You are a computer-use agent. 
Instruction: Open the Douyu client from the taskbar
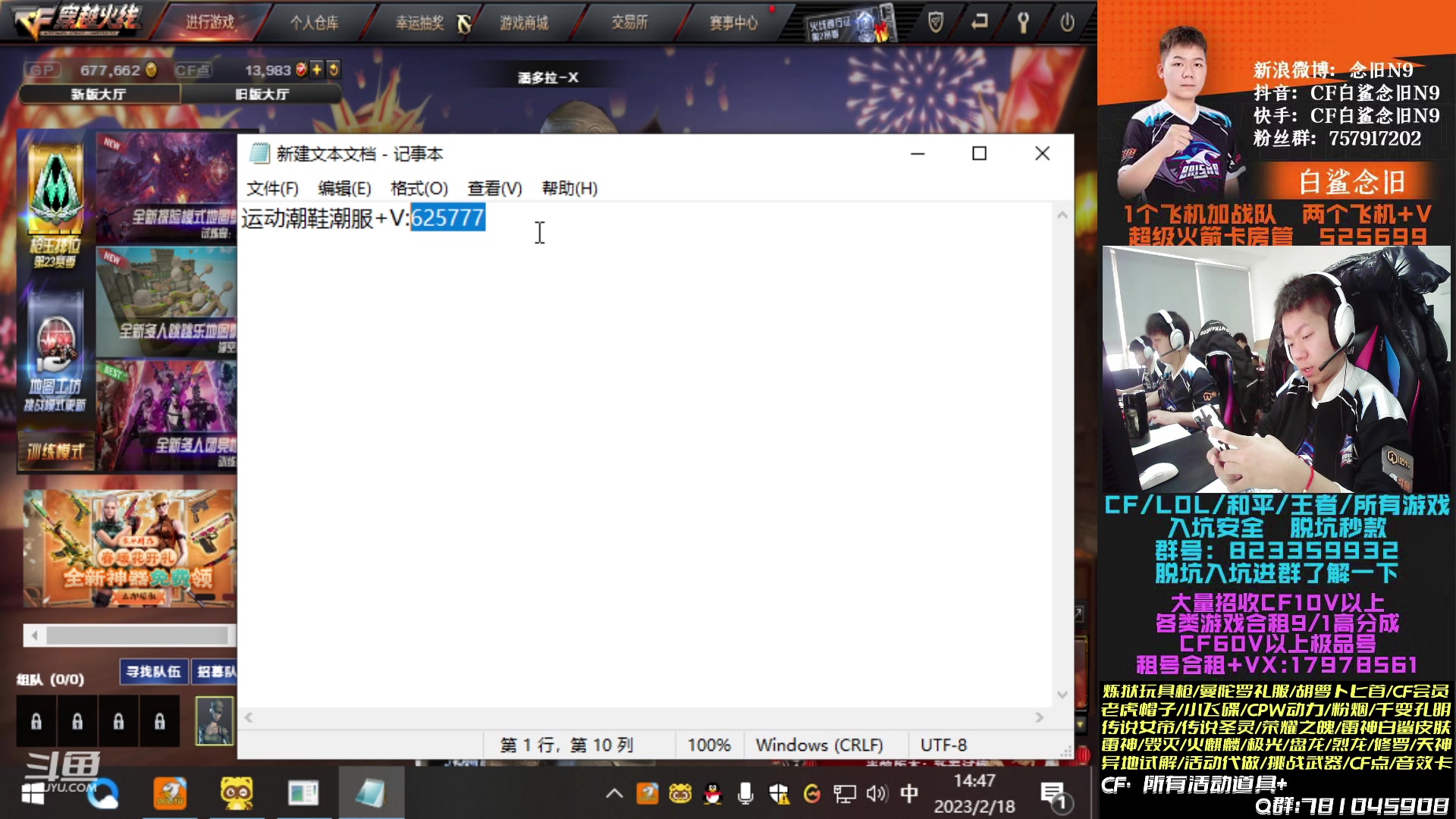170,794
